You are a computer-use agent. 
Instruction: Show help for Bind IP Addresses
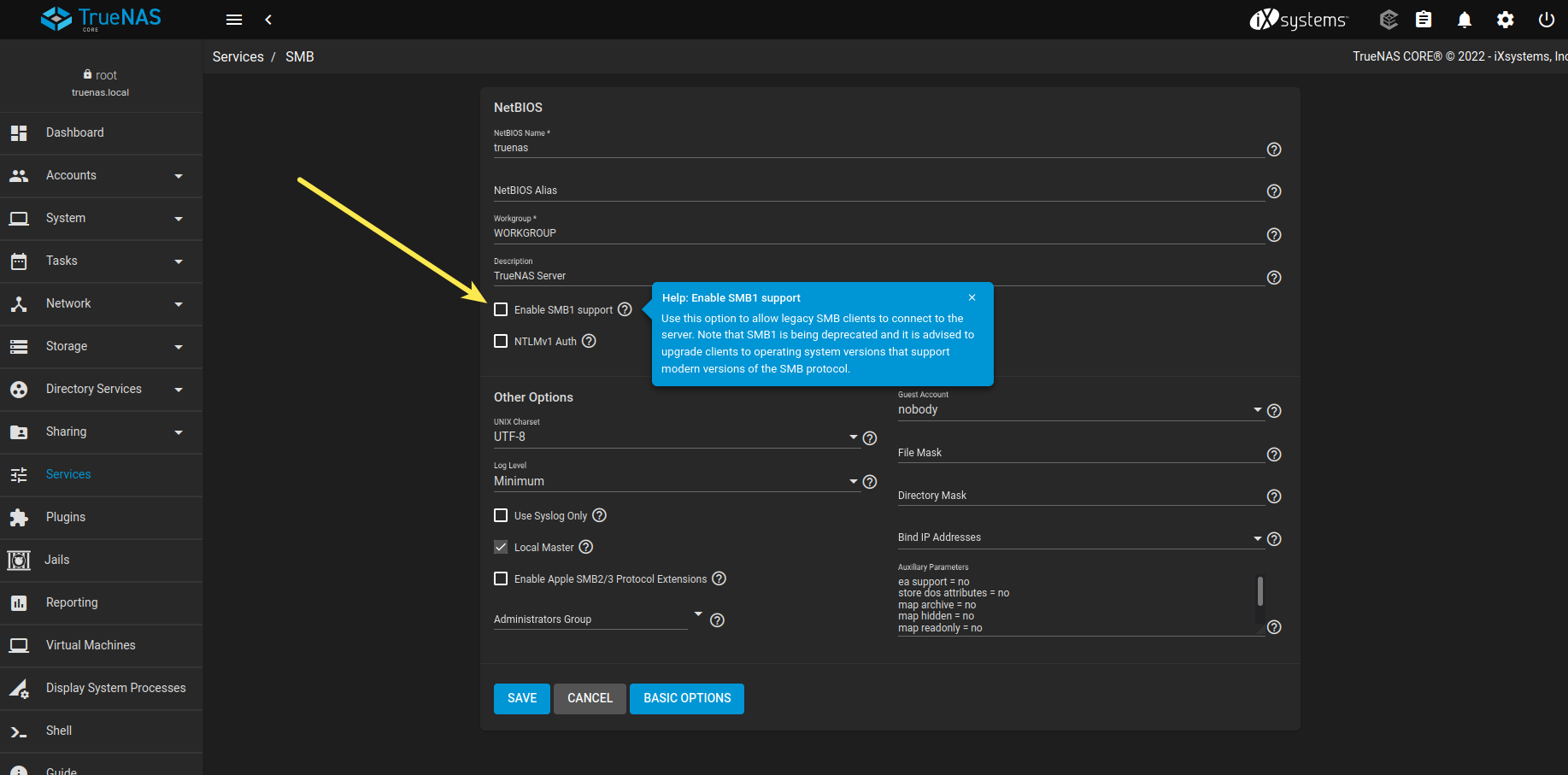(x=1274, y=539)
